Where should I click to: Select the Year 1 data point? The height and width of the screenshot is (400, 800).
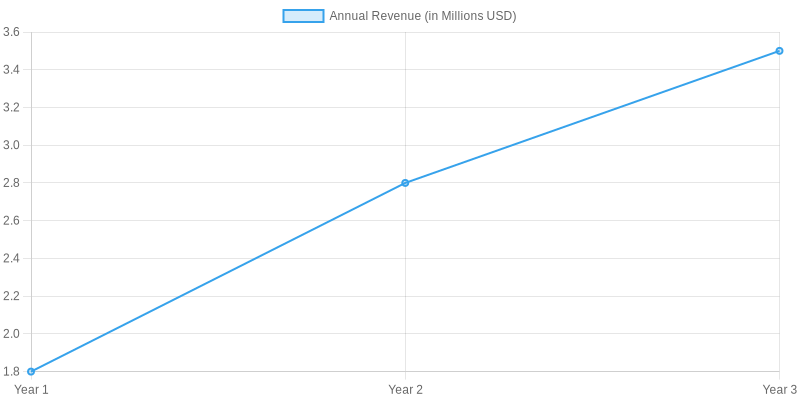pos(31,371)
